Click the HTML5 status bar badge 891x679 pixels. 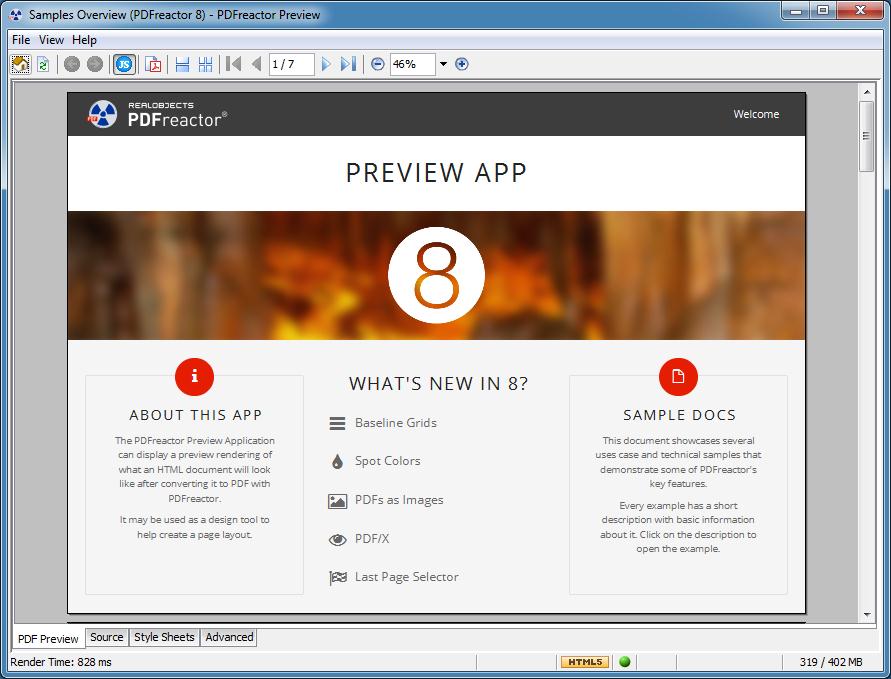[585, 662]
